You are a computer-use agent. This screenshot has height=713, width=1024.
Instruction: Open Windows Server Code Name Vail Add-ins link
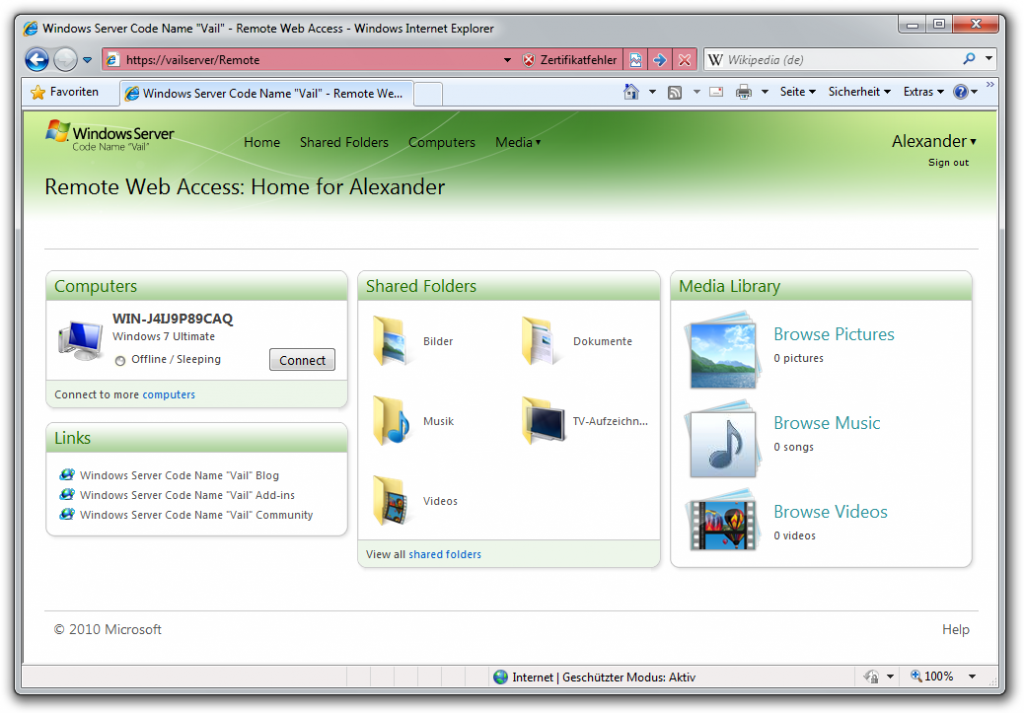pos(187,495)
